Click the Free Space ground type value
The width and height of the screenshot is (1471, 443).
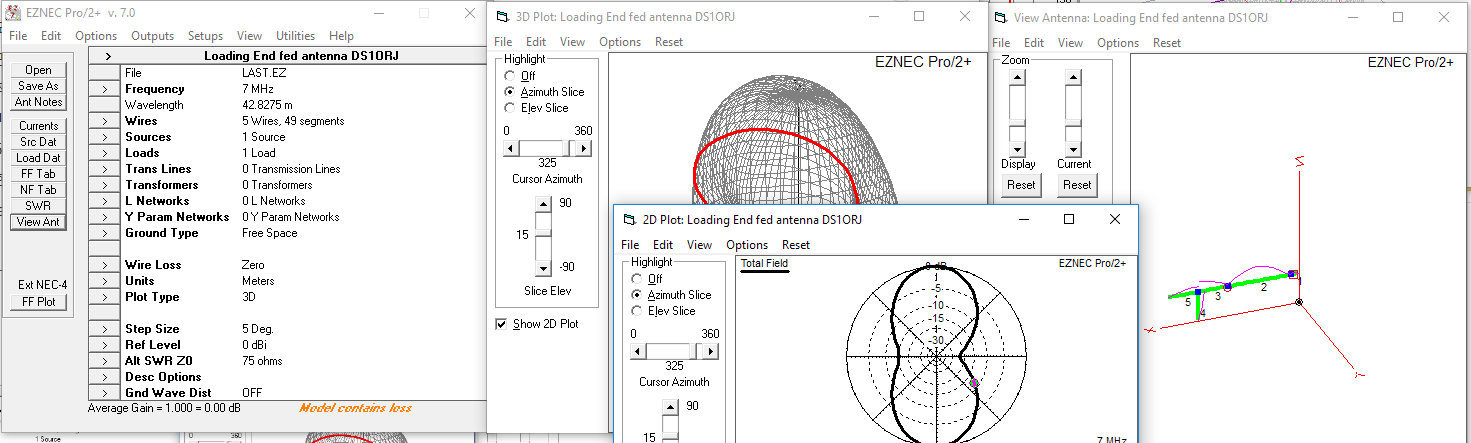pyautogui.click(x=270, y=233)
